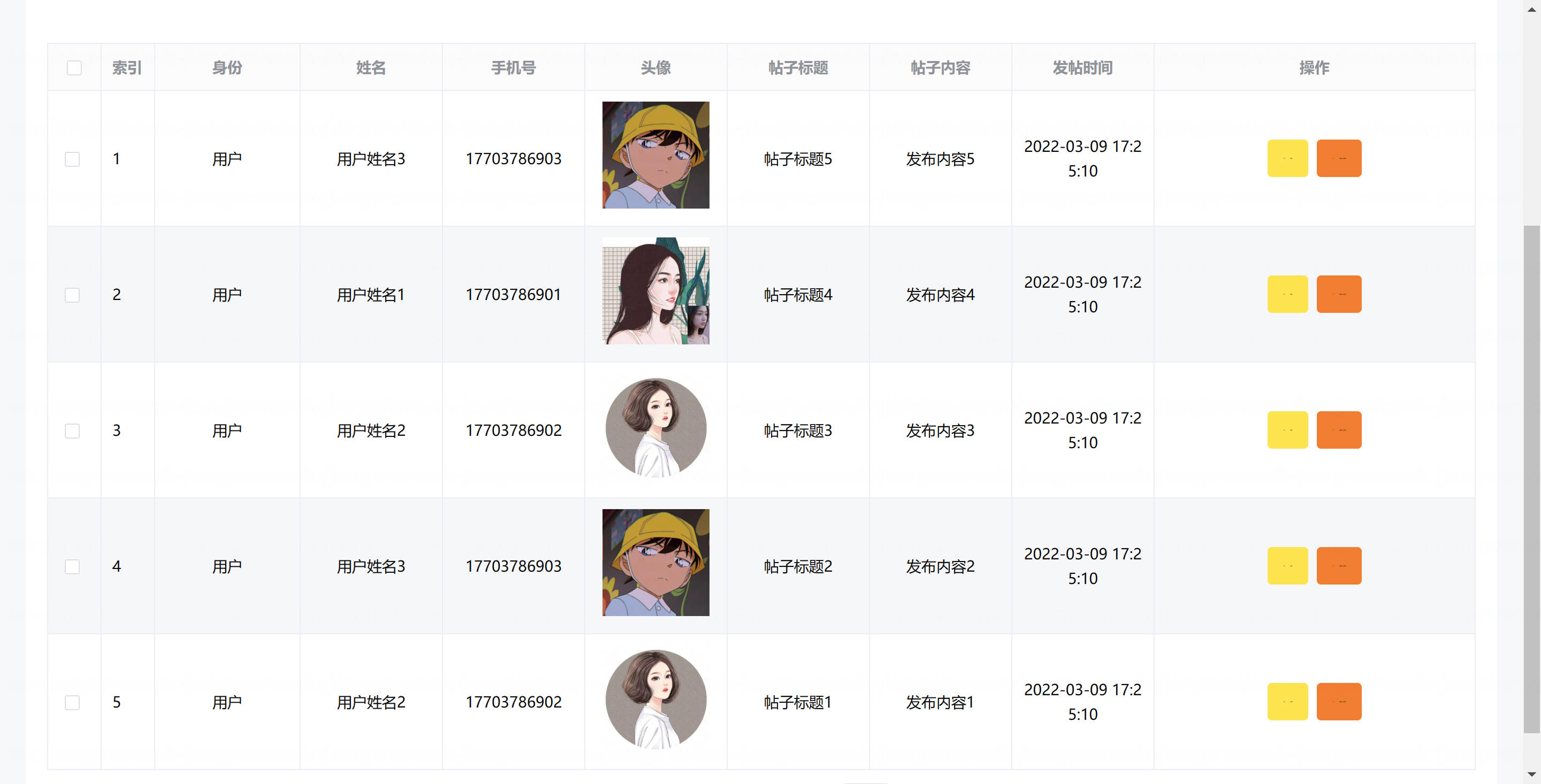Screen dimensions: 1541x784
Task: Click the yellow action button in row 2
Action: [x=1287, y=294]
